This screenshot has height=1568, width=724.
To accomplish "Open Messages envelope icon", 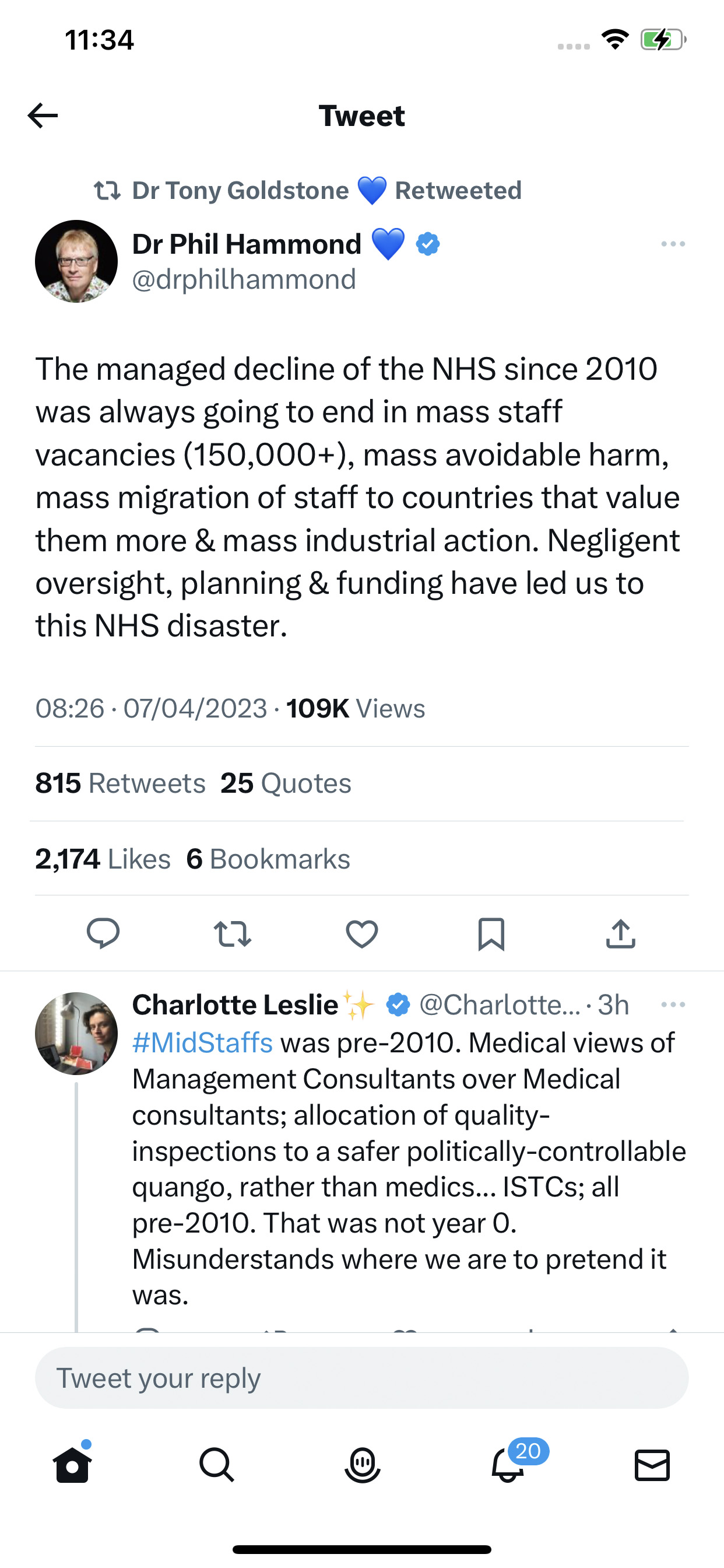I will pyautogui.click(x=652, y=1465).
